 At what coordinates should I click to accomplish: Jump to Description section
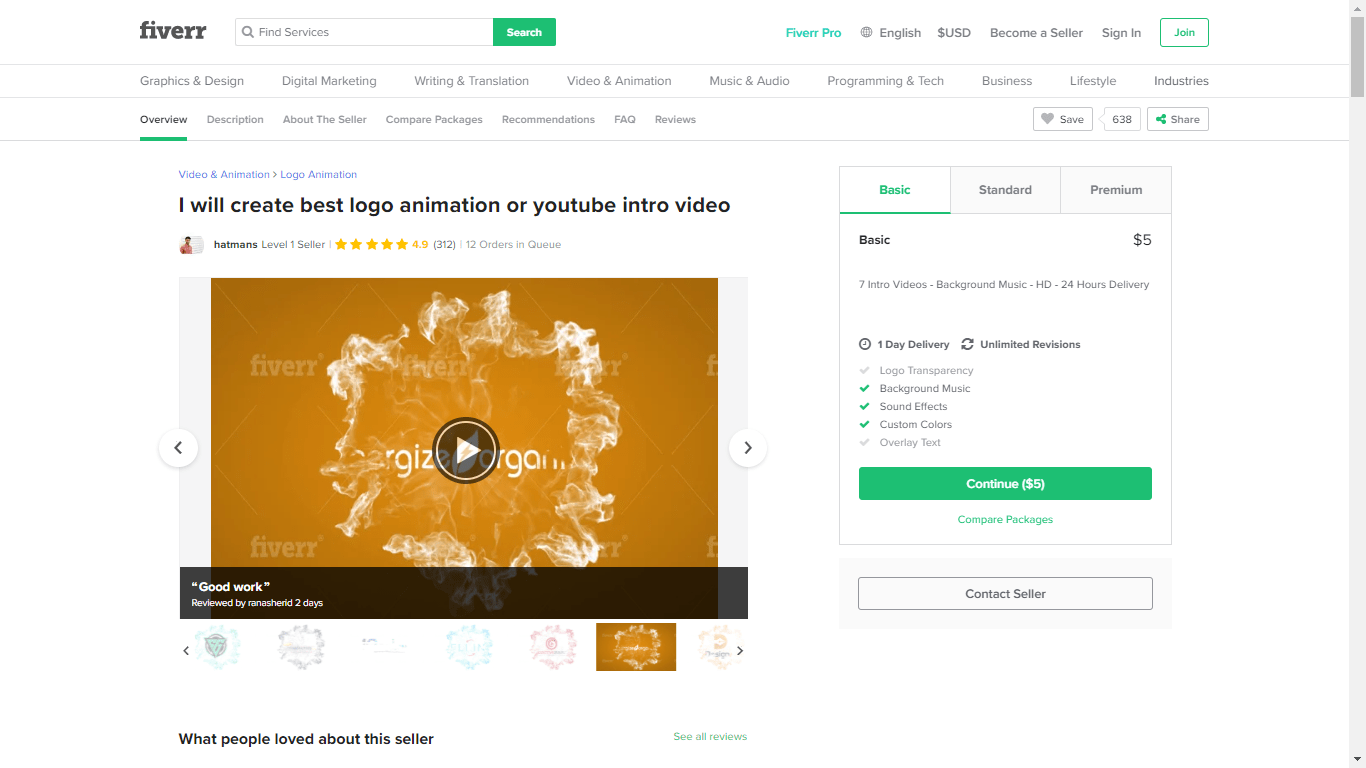[235, 119]
